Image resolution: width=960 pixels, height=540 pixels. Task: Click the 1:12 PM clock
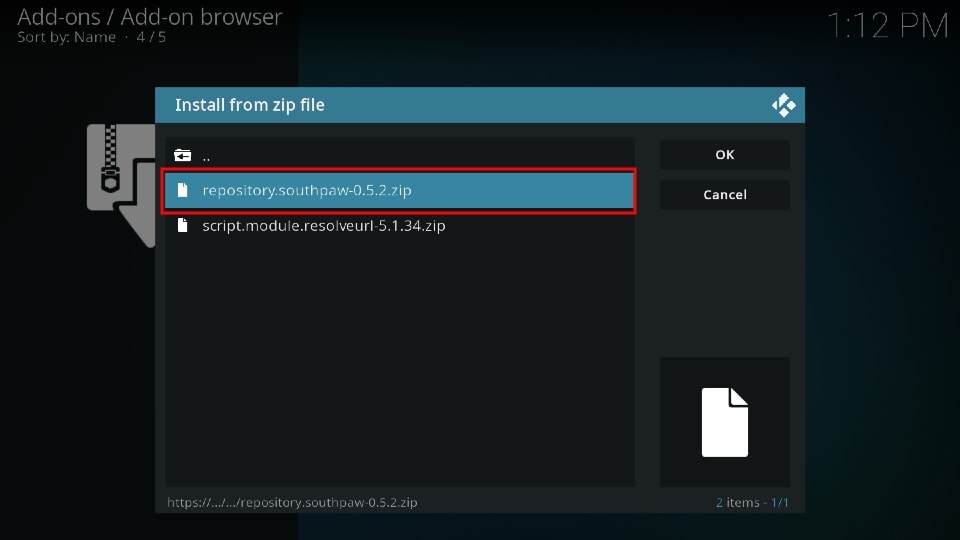(886, 26)
